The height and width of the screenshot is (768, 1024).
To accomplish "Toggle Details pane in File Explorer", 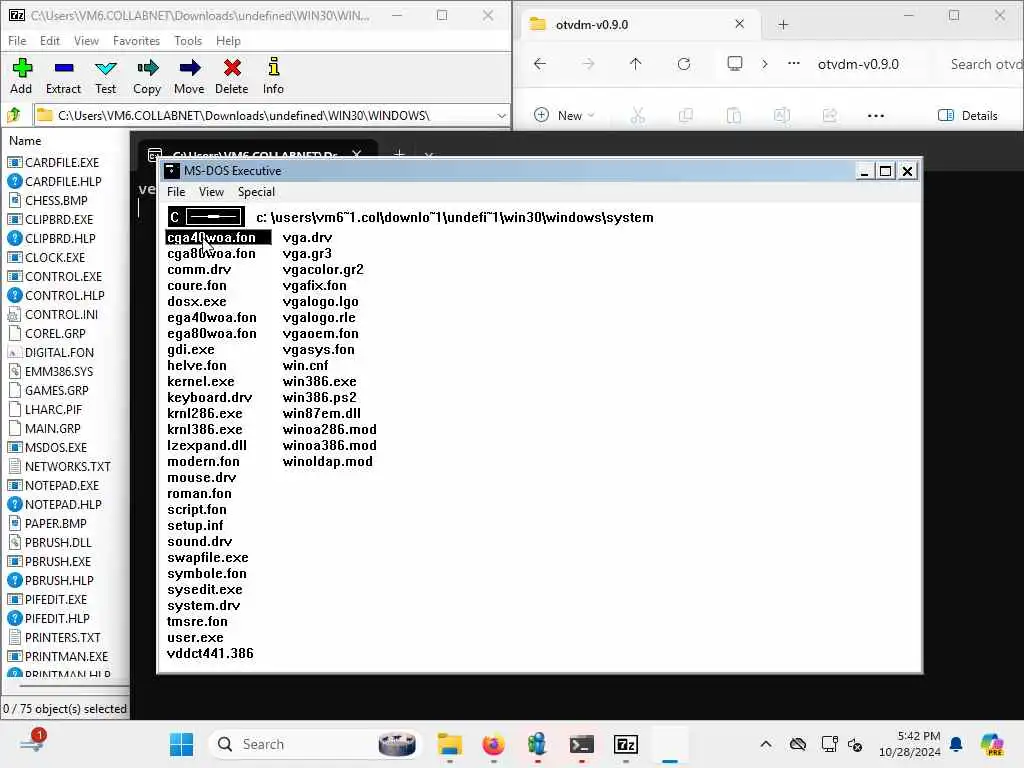I will tap(968, 116).
